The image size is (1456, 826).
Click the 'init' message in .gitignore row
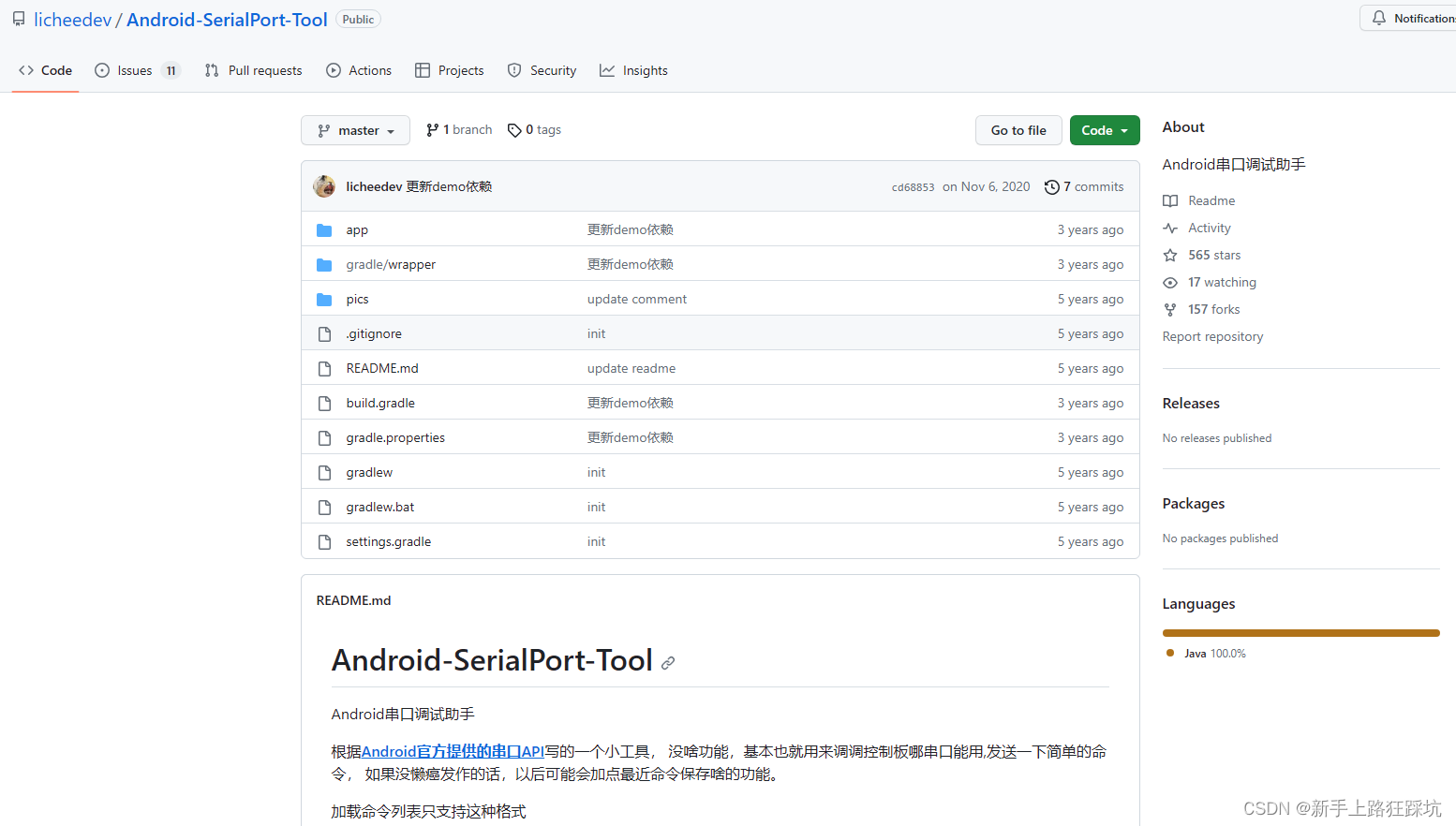(x=597, y=333)
